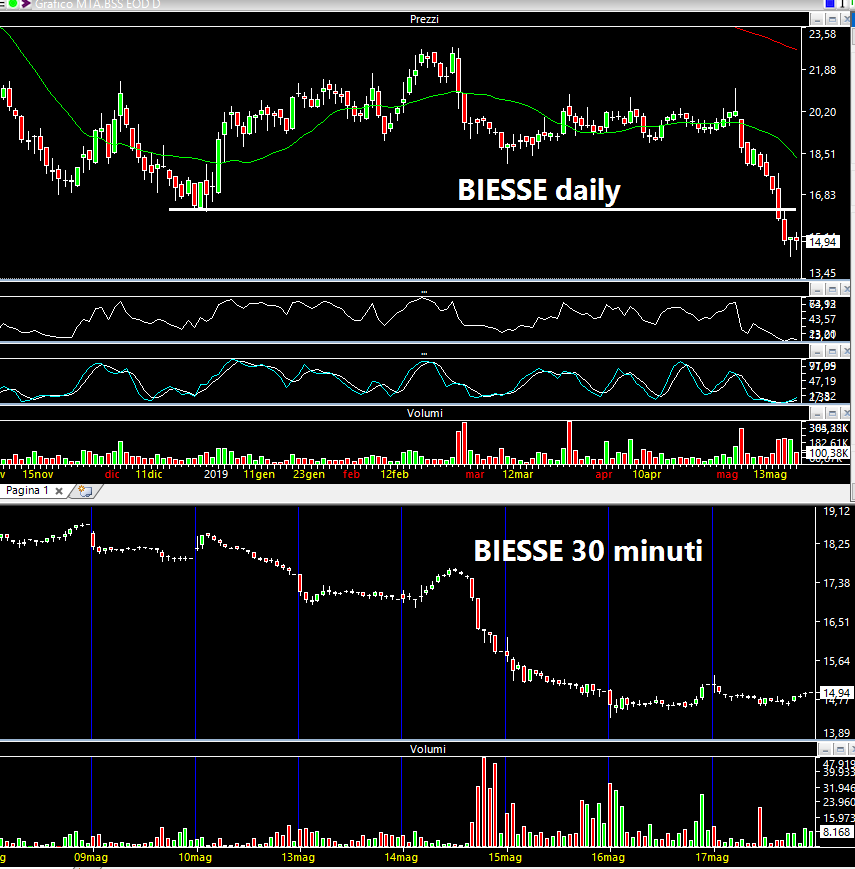Click the 09mag date label
This screenshot has height=869, width=855.
[91, 857]
